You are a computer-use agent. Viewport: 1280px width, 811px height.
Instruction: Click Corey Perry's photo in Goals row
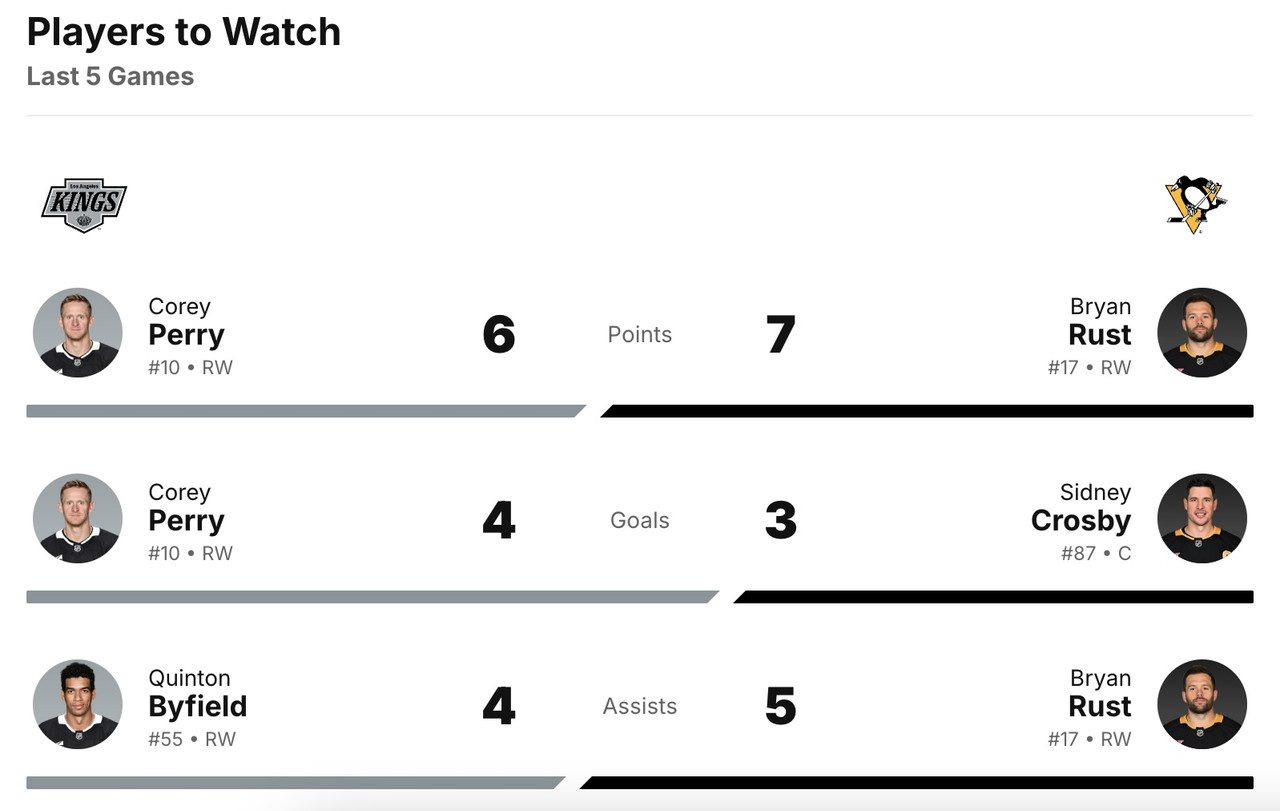coord(78,519)
